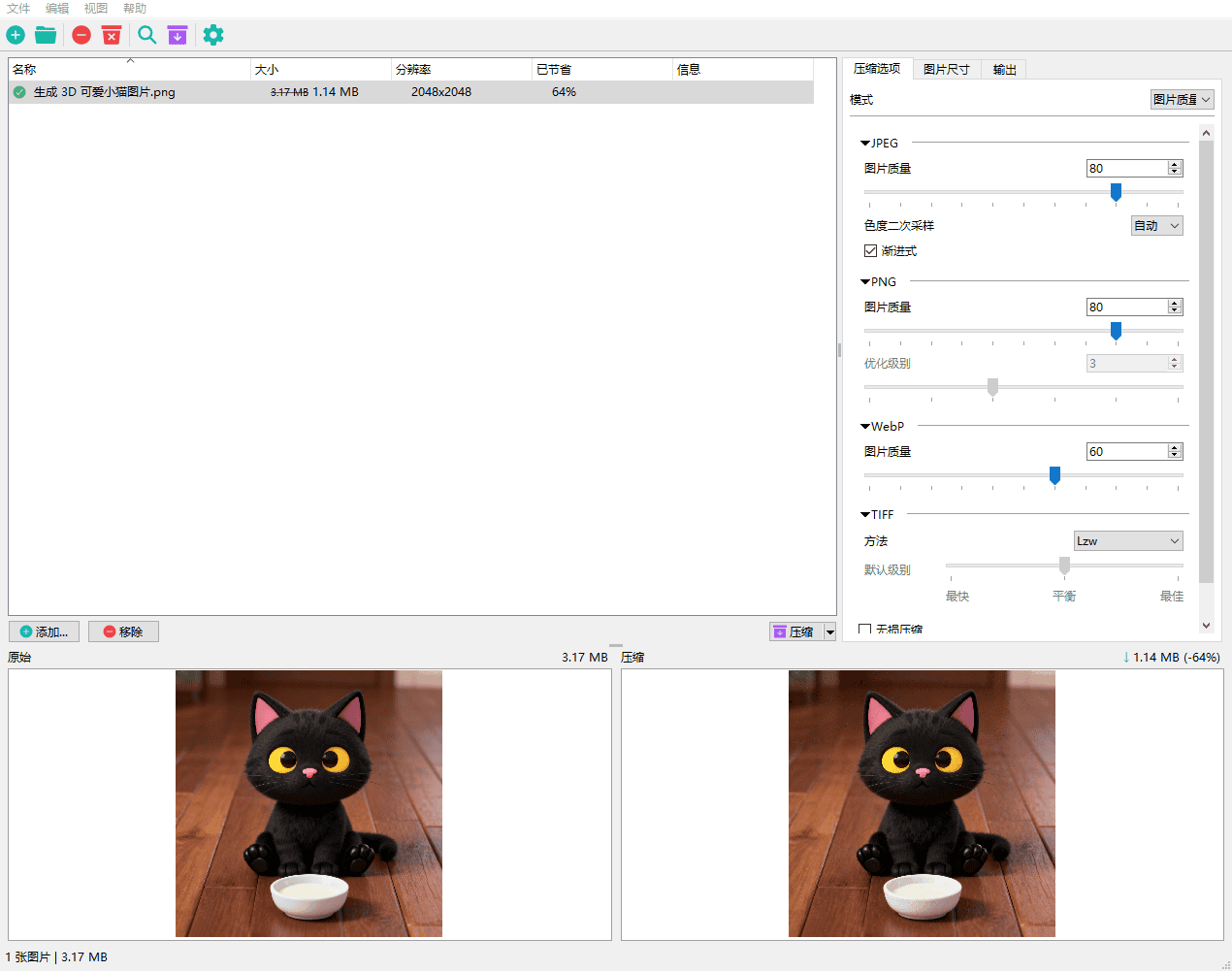Click the purple compress icon in toolbar
This screenshot has width=1232, height=971.
click(177, 36)
